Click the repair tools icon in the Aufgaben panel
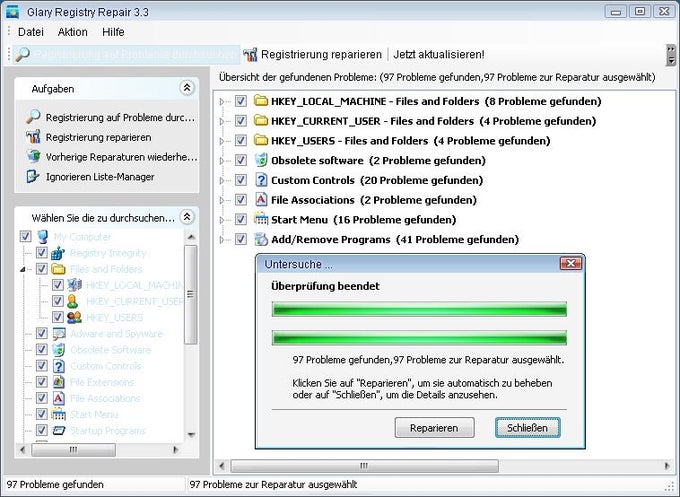 coord(33,137)
